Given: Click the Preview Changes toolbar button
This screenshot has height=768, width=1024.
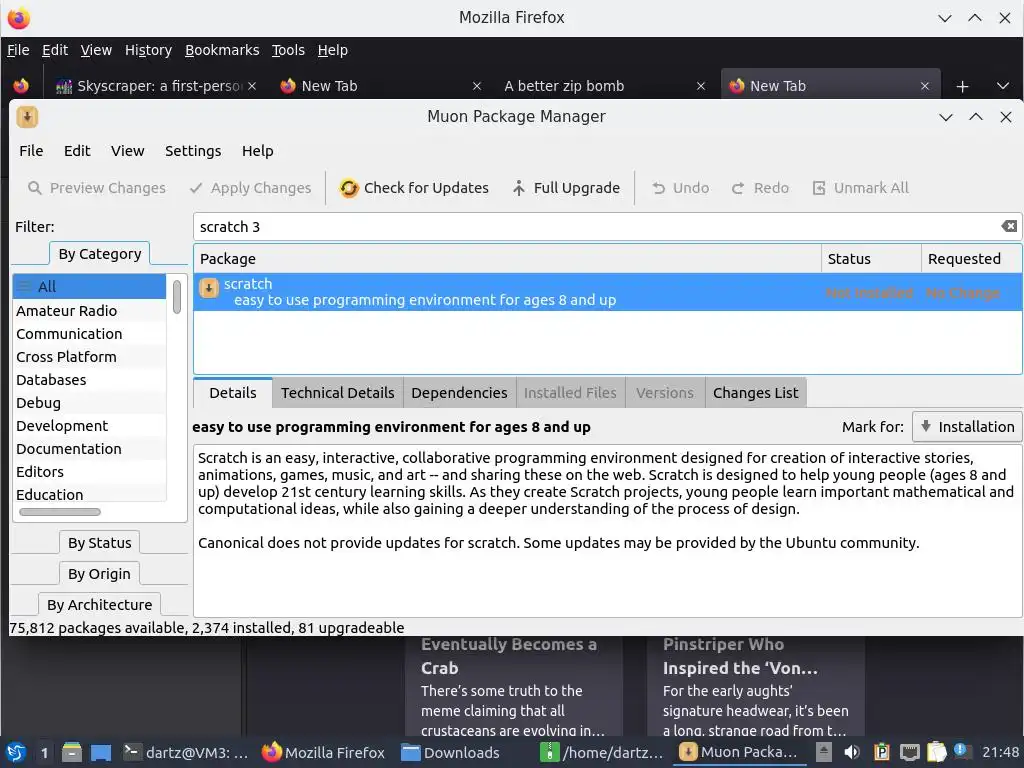Looking at the screenshot, I should tap(97, 188).
